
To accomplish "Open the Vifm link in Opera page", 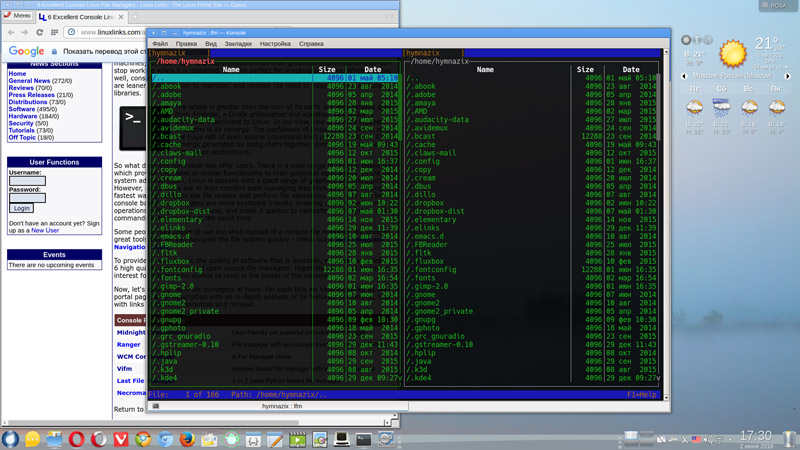I will (x=124, y=369).
